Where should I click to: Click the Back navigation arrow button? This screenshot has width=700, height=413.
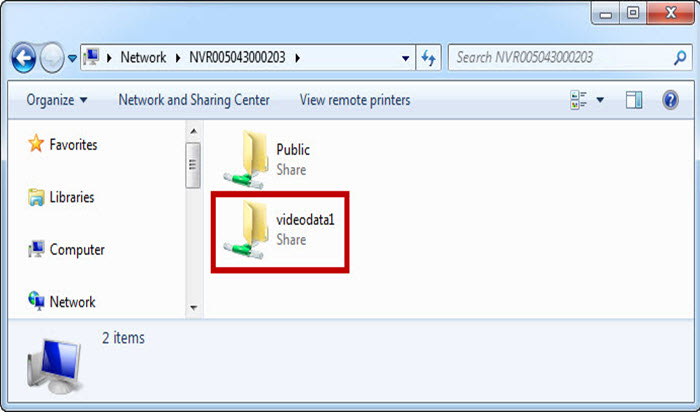click(23, 58)
